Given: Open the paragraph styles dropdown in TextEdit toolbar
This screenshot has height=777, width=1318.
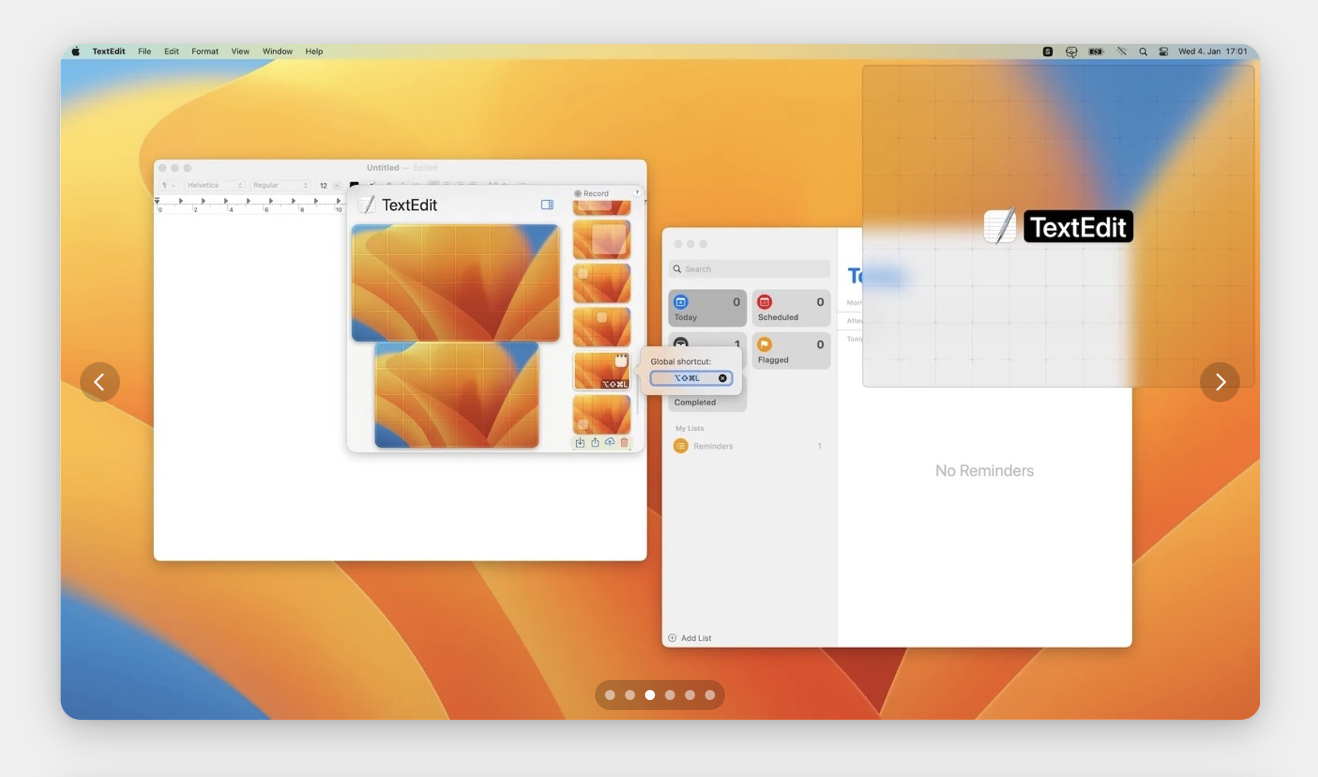Looking at the screenshot, I should (x=169, y=185).
